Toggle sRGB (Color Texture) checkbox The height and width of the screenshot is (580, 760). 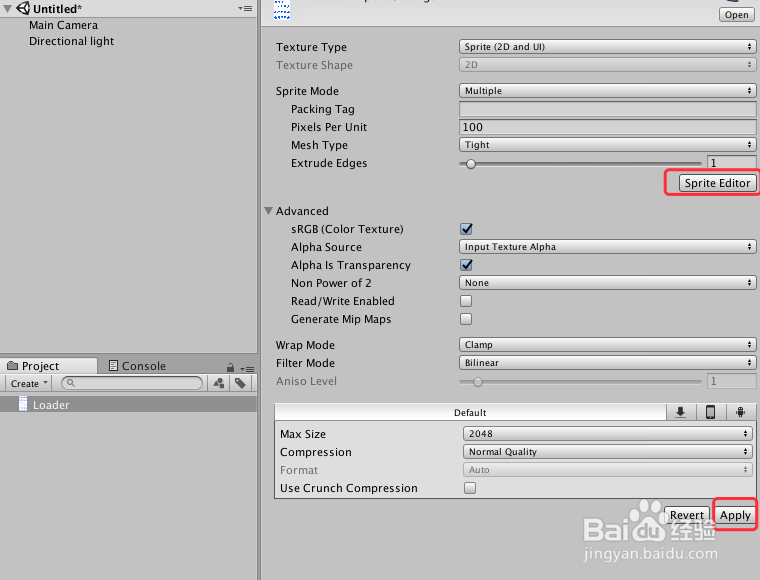(466, 229)
